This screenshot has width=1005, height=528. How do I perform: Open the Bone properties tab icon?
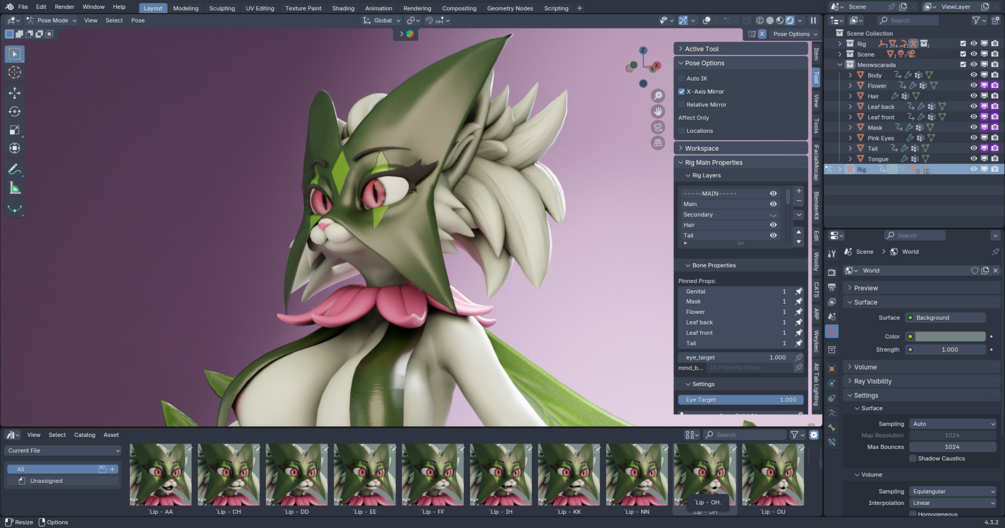tap(832, 427)
